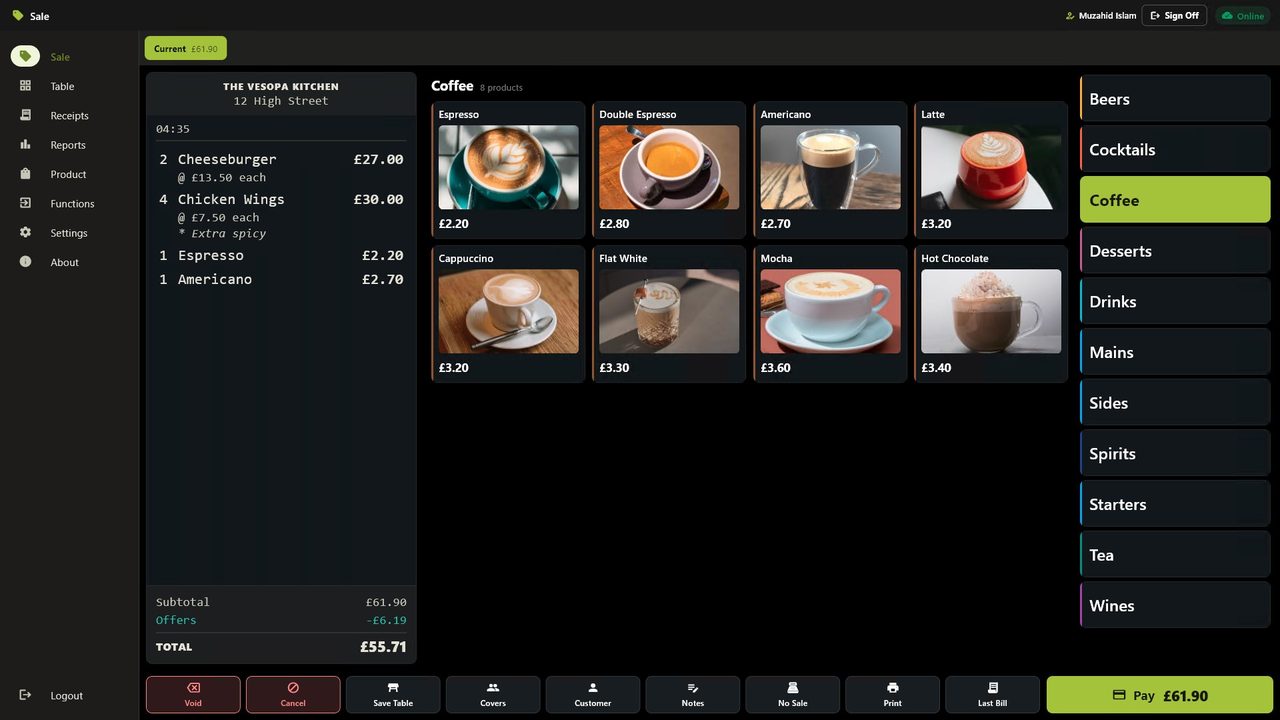1280x720 pixels.
Task: Open the About info icon
Action: tap(26, 262)
